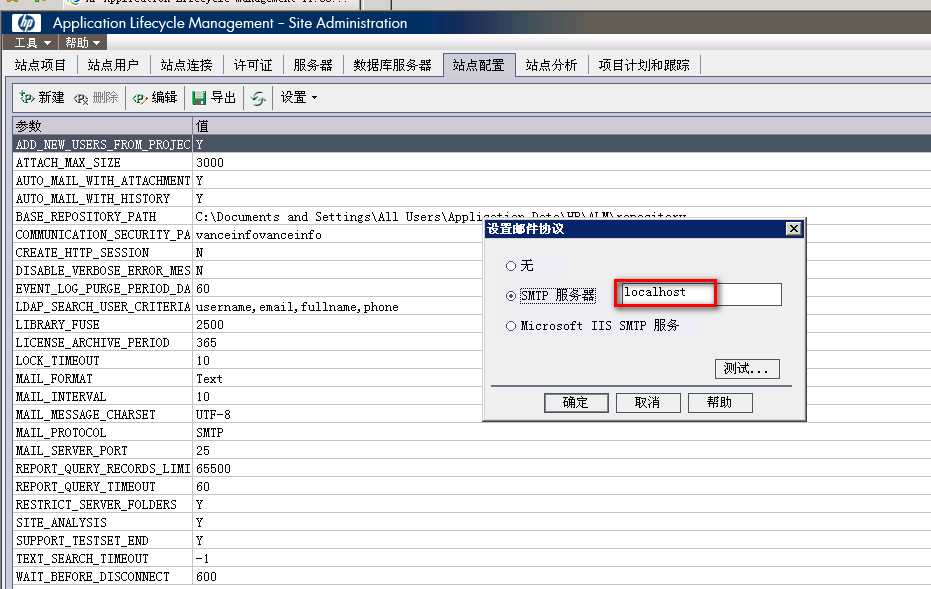Screen dimensions: 931x589
Task: Click the 测试... button
Action: (747, 369)
